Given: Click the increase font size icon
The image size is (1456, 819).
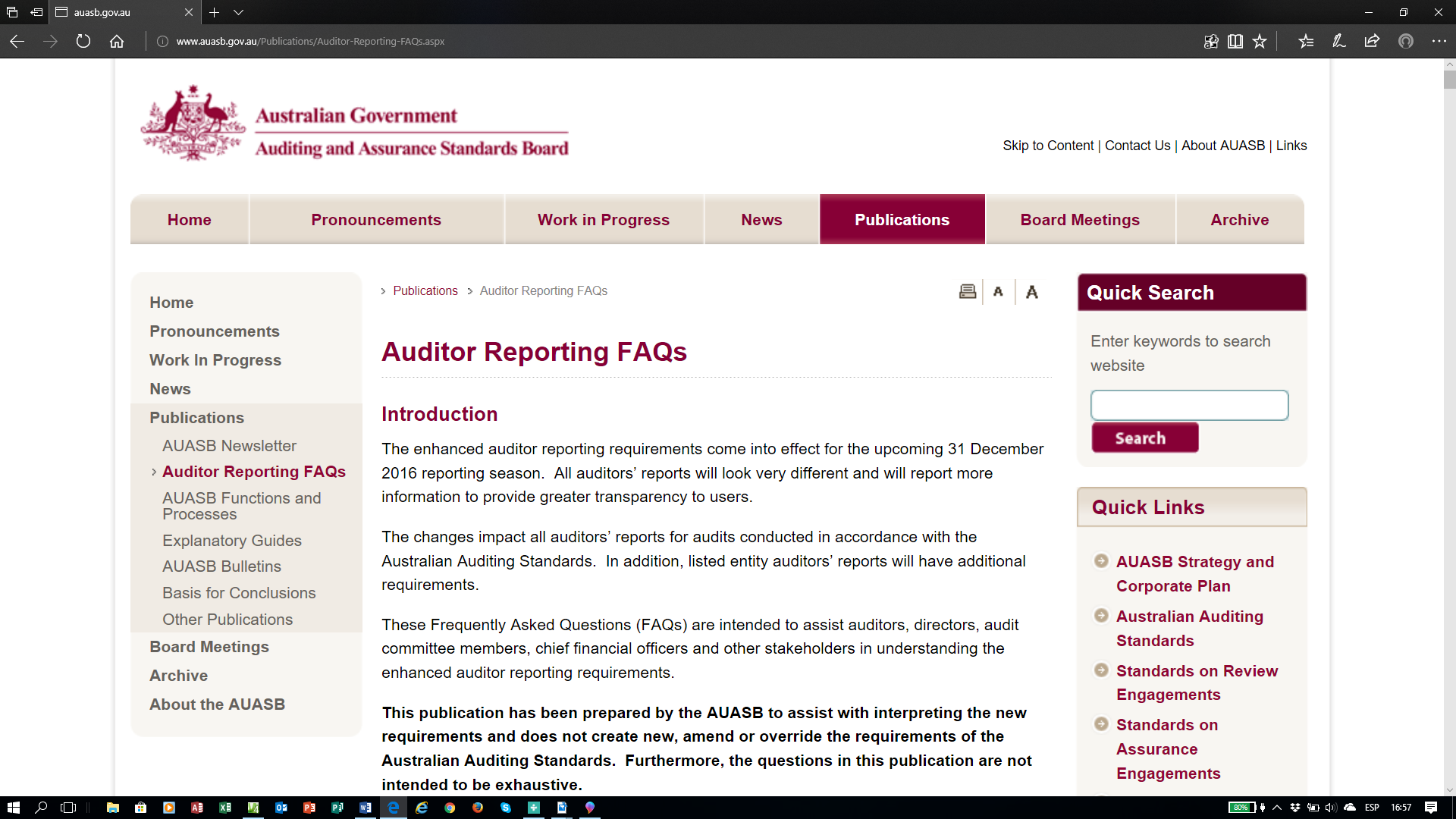Looking at the screenshot, I should (1031, 291).
